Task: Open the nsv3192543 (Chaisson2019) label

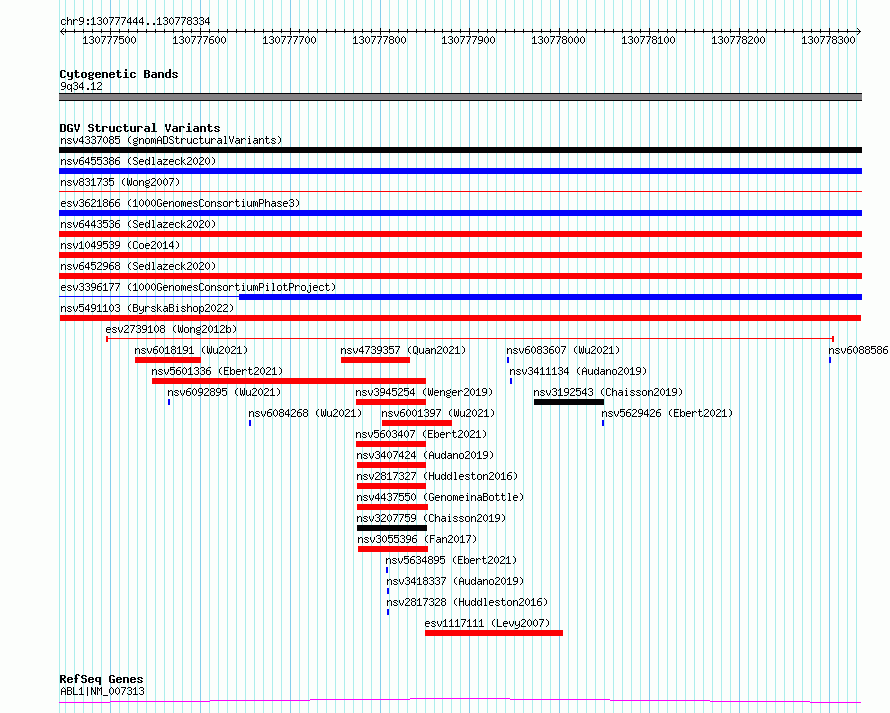Action: pyautogui.click(x=608, y=392)
